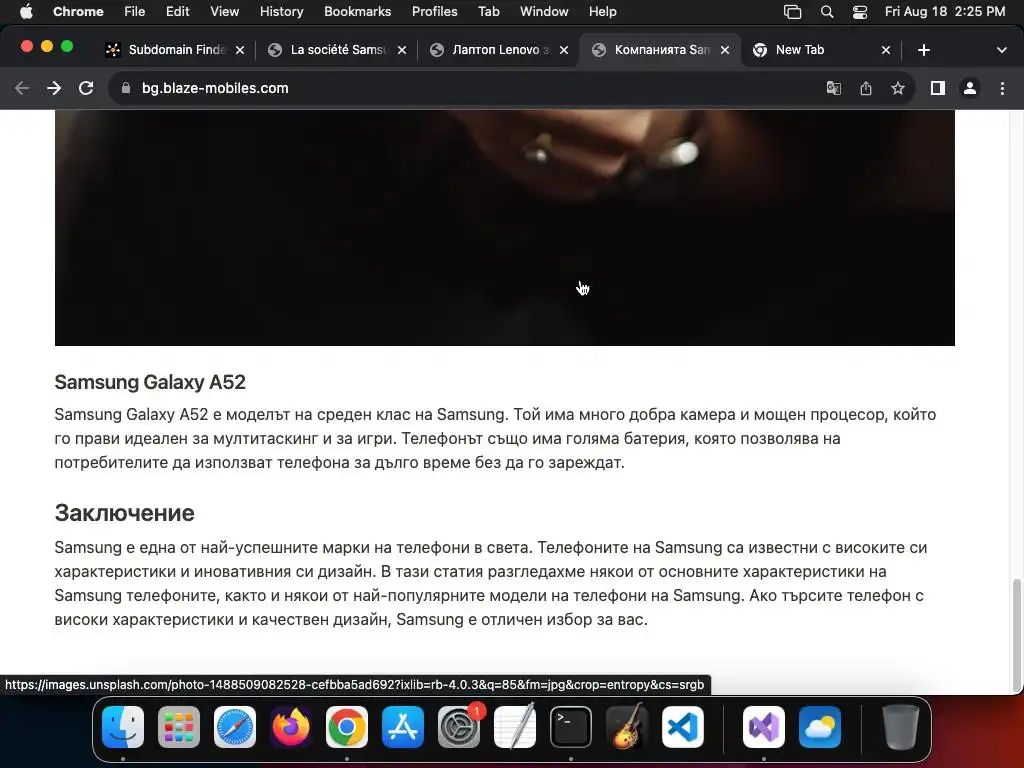The image size is (1024, 768).
Task: Open Visual Studio Code from the Dock
Action: [x=682, y=727]
